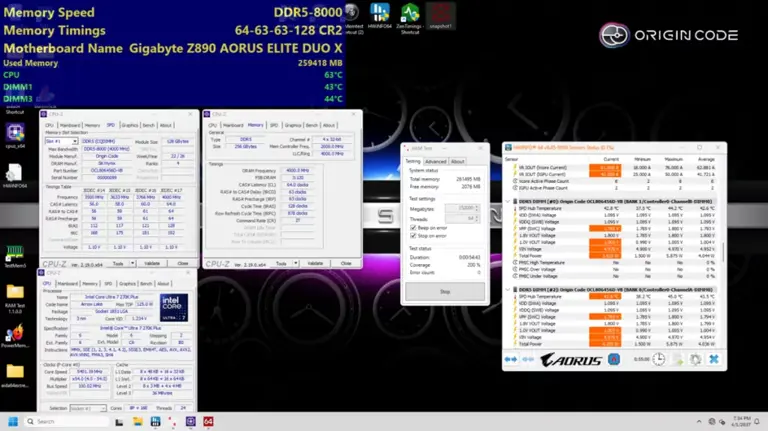Viewport: 768px width, 431px height.
Task: Click the Megabytes input field in RAM Test
Action: point(459,208)
